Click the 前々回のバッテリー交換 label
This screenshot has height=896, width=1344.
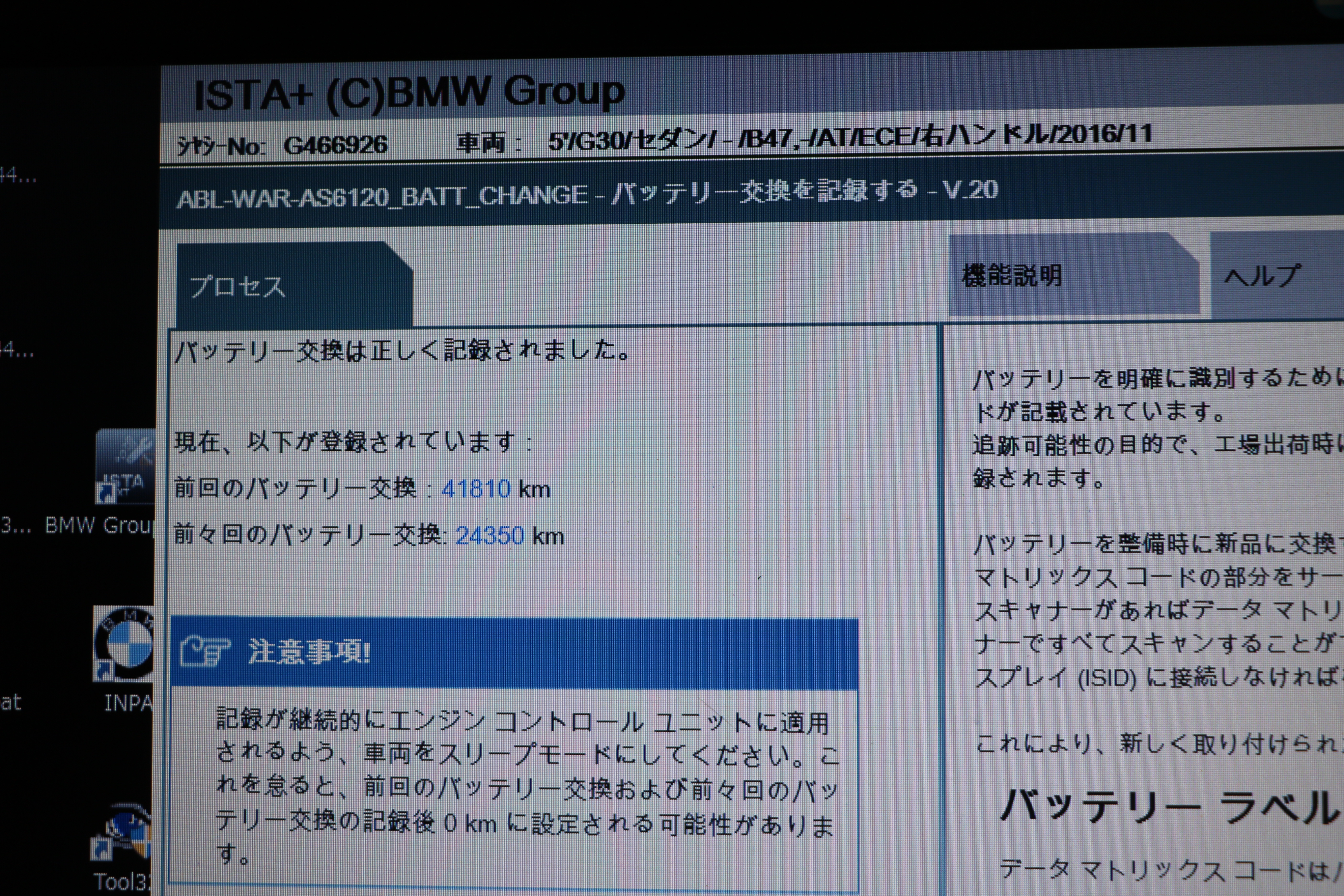click(x=307, y=535)
